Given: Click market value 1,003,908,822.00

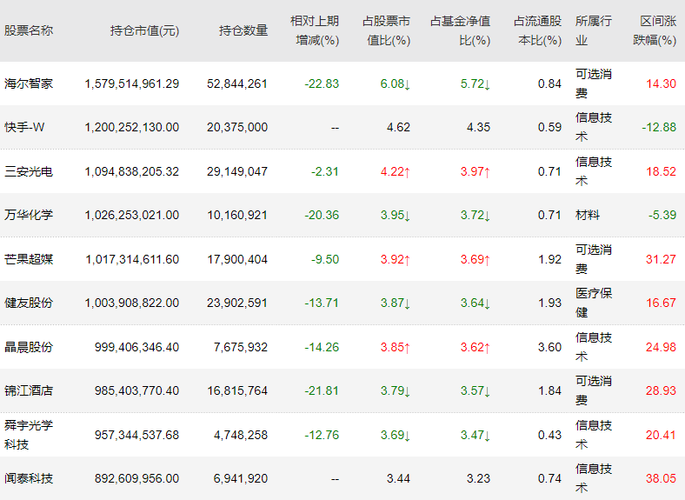Looking at the screenshot, I should (x=132, y=303).
